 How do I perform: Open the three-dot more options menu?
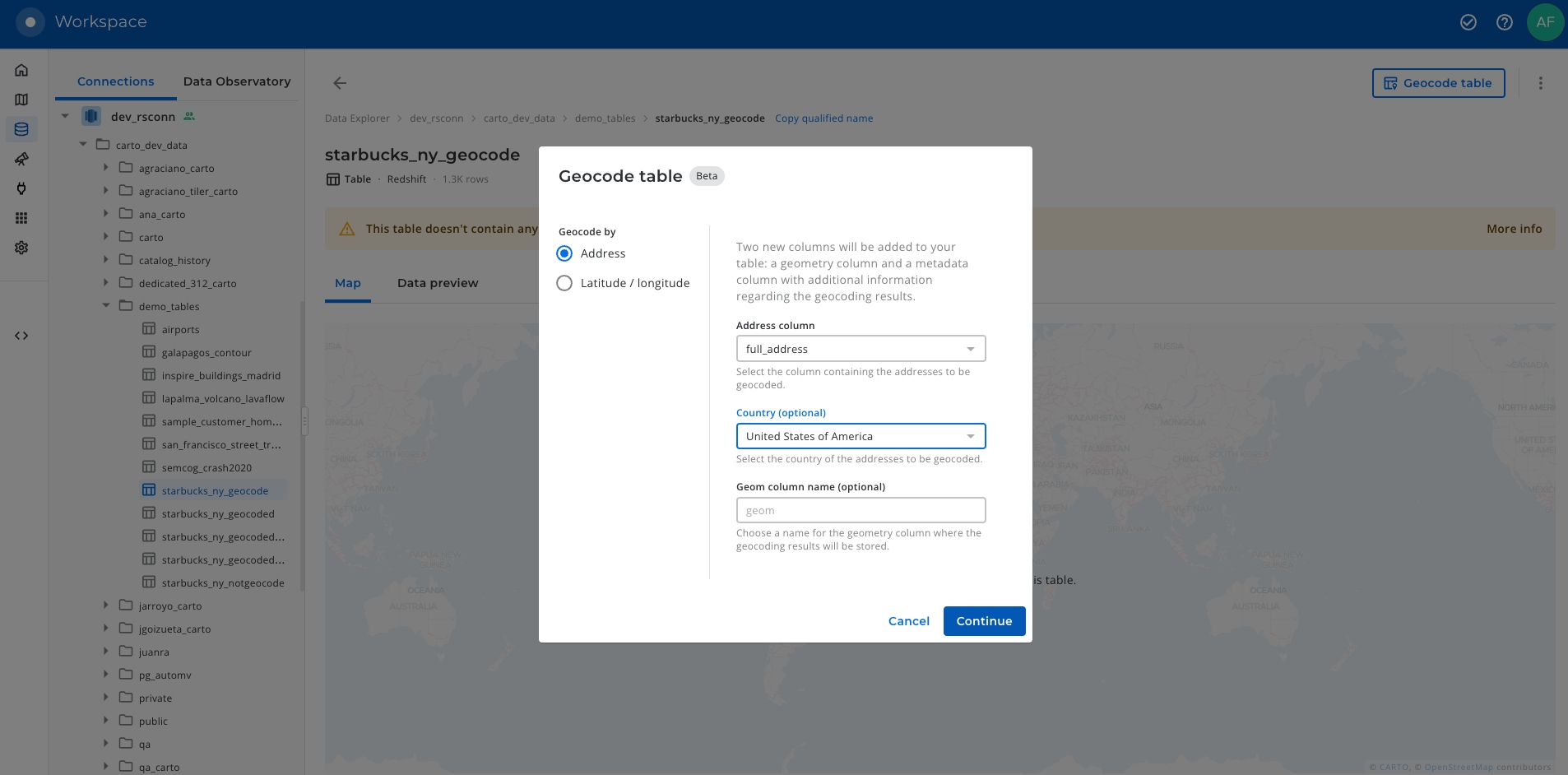[1540, 83]
